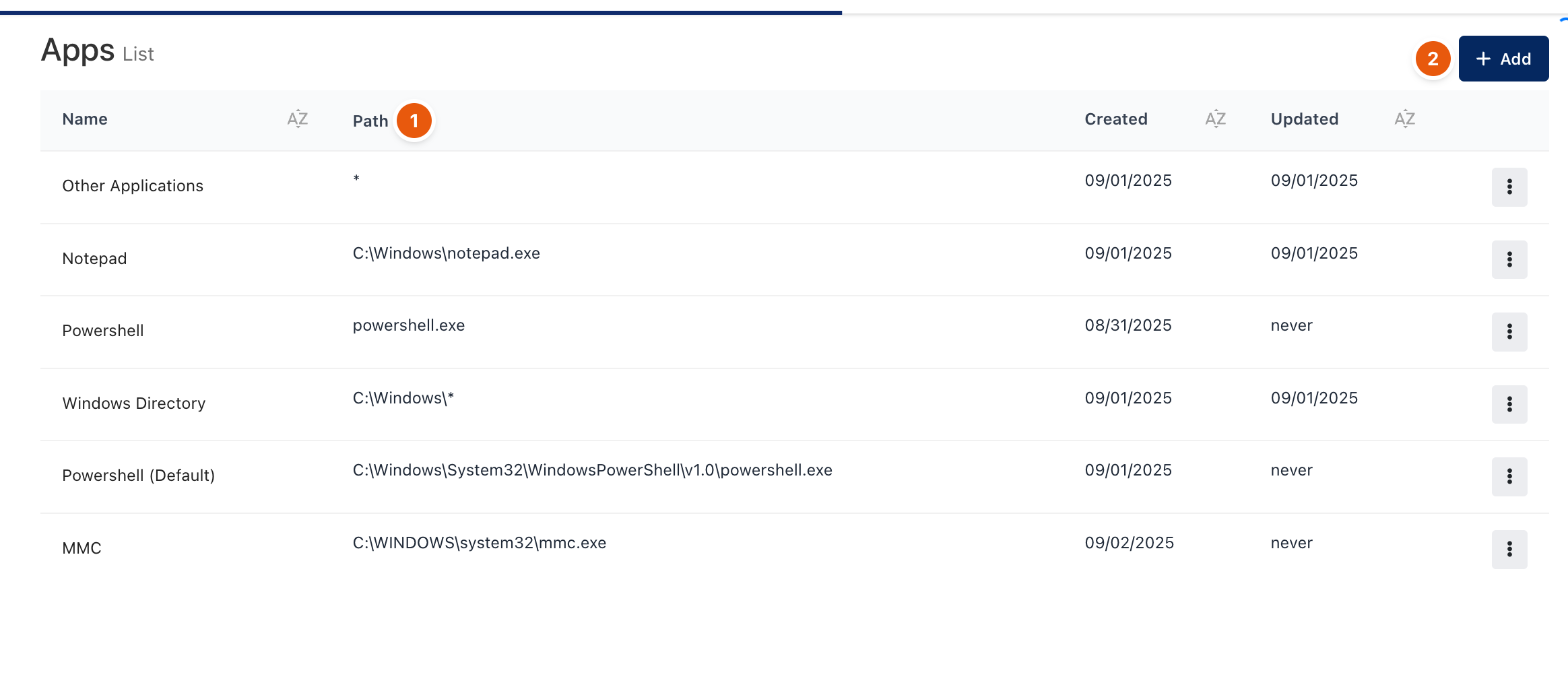The height and width of the screenshot is (687, 1568).
Task: Open actions menu for Notepad row
Action: click(x=1509, y=260)
